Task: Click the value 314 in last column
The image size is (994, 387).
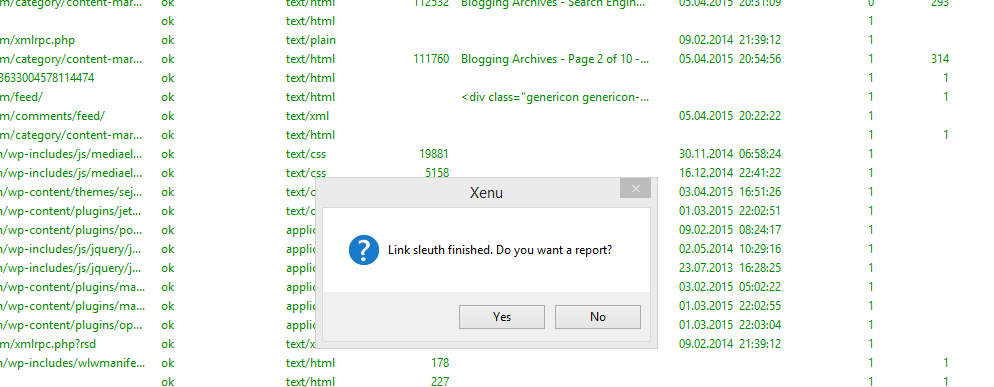Action: tap(940, 59)
